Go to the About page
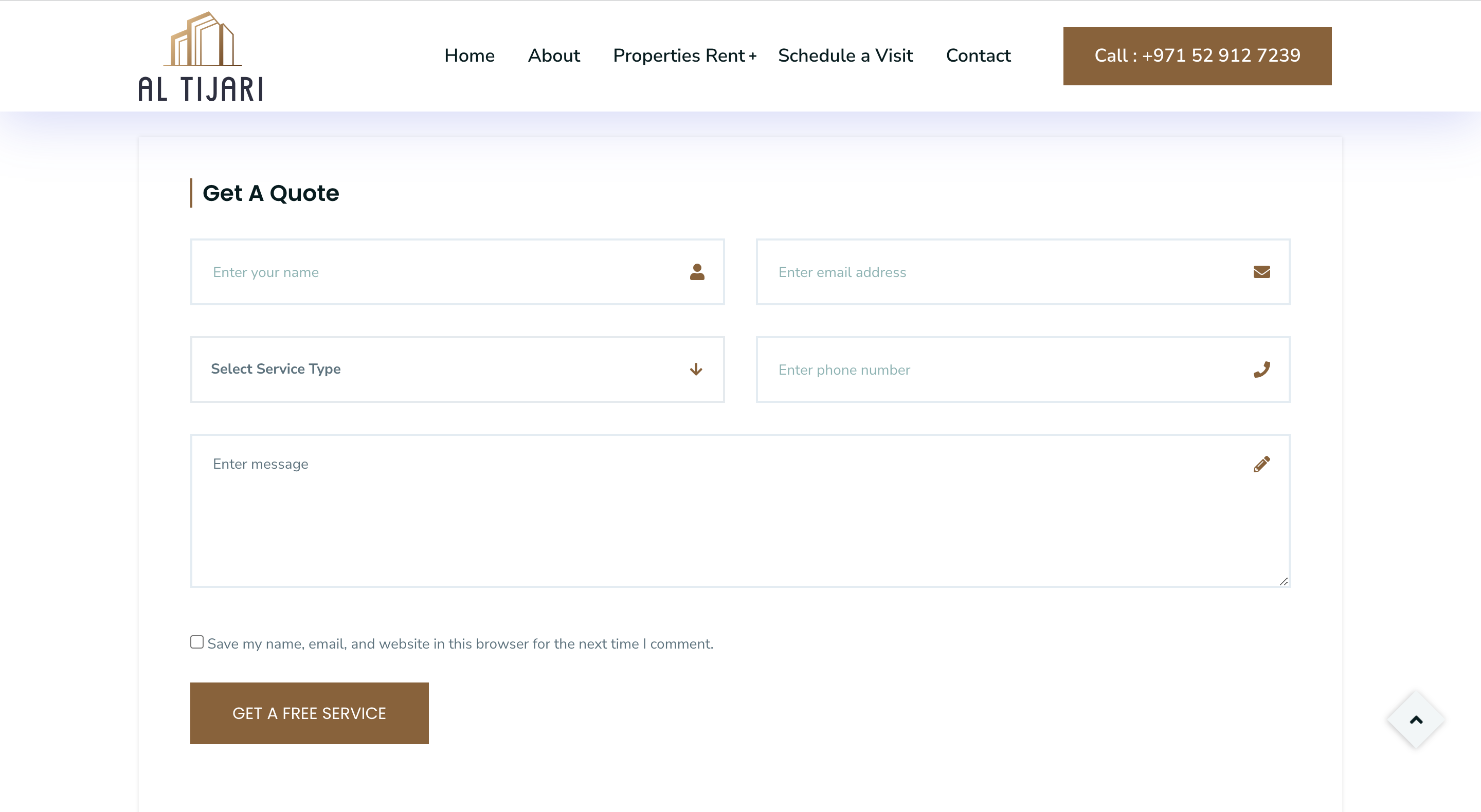 [554, 56]
